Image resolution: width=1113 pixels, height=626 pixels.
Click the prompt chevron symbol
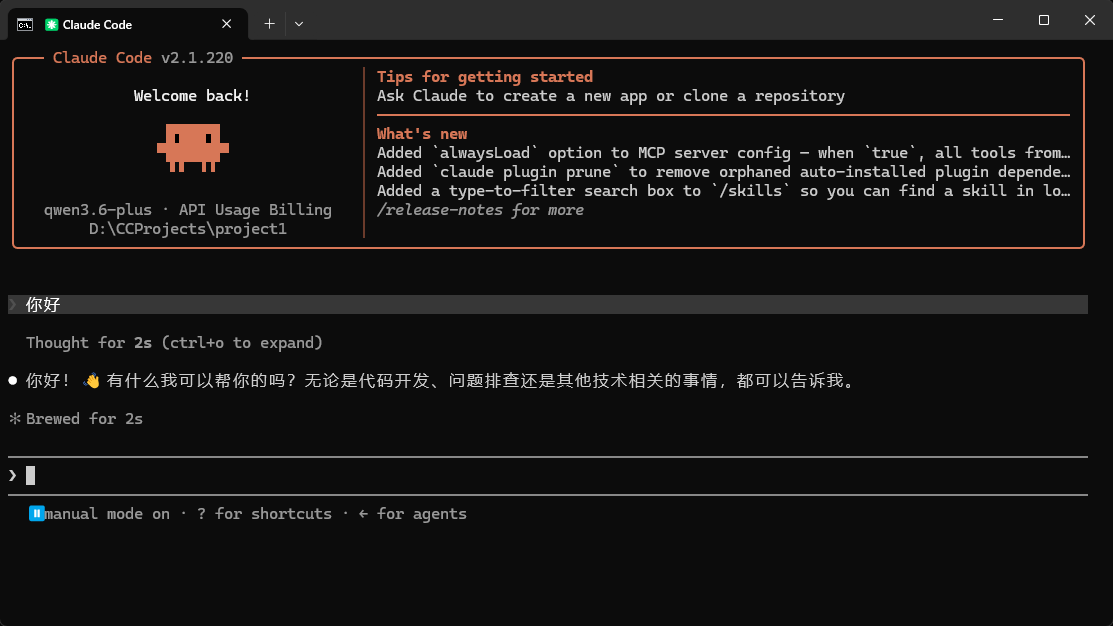(x=13, y=476)
